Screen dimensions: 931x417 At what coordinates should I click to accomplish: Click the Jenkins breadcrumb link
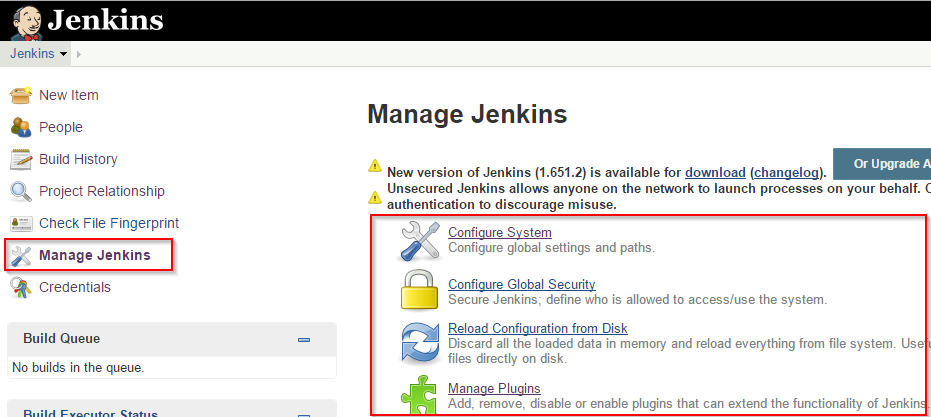[x=32, y=53]
